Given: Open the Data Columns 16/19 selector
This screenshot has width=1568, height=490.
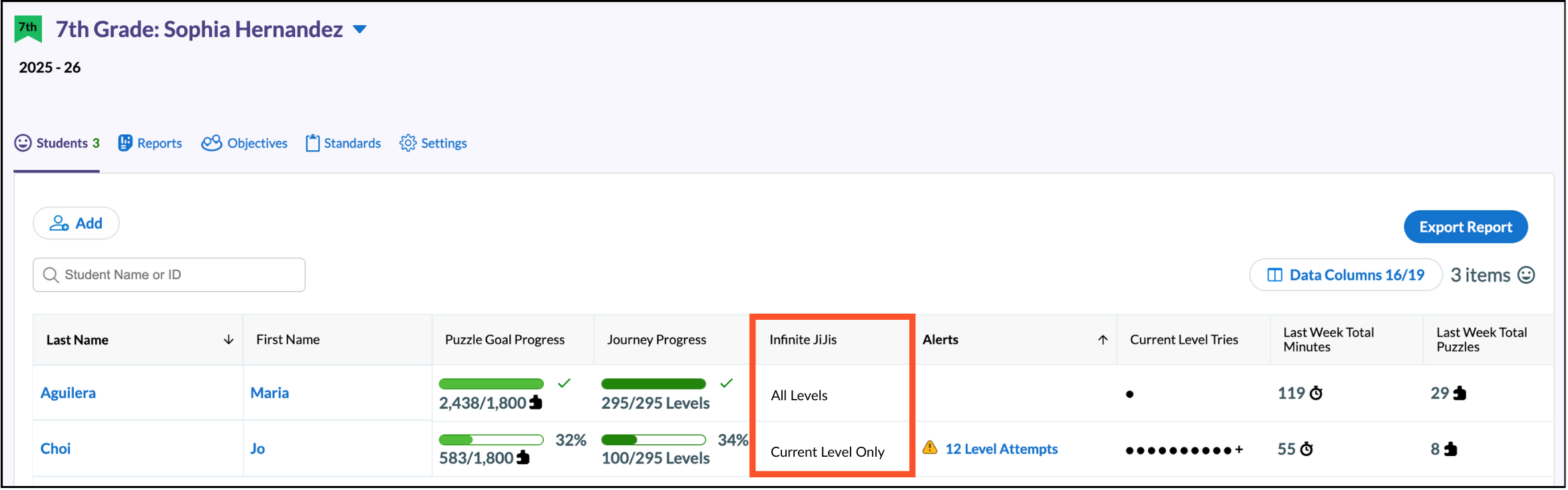Looking at the screenshot, I should [1345, 275].
